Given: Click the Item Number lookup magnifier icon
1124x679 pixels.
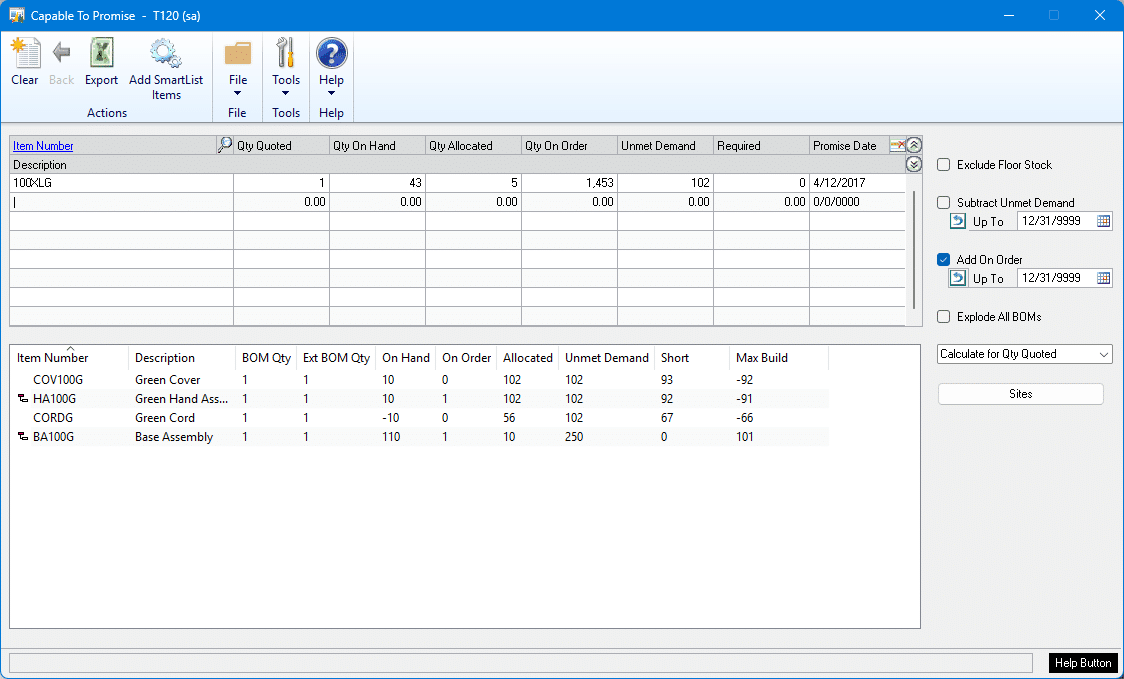Looking at the screenshot, I should point(224,145).
